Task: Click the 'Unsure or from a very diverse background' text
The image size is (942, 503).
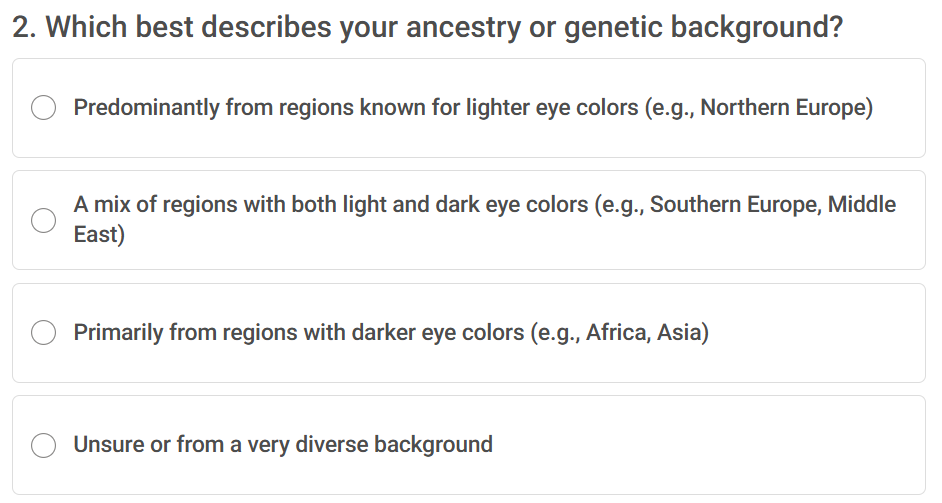Action: (283, 445)
